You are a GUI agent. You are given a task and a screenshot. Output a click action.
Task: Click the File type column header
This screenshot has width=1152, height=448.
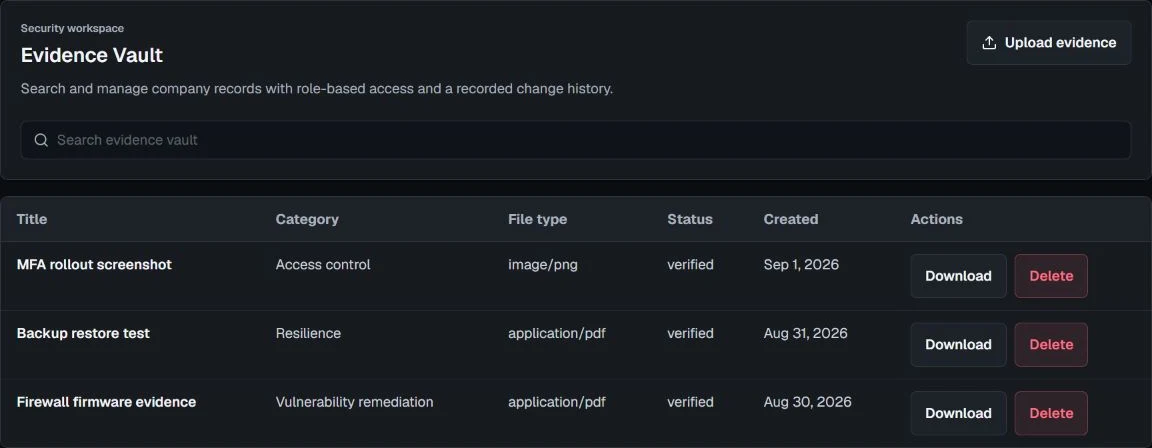pos(537,219)
